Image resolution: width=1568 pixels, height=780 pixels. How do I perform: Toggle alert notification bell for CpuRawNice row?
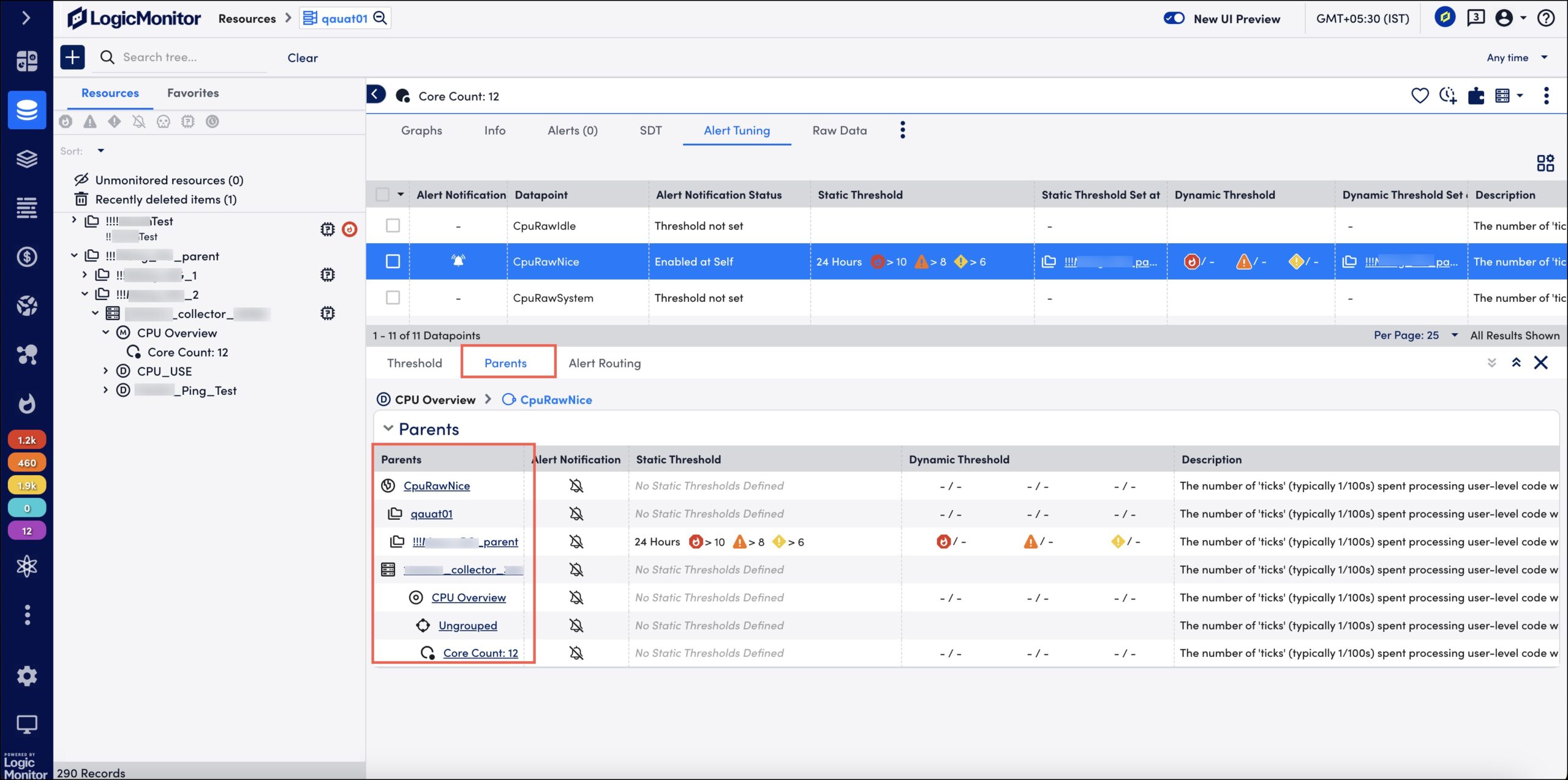(x=458, y=261)
